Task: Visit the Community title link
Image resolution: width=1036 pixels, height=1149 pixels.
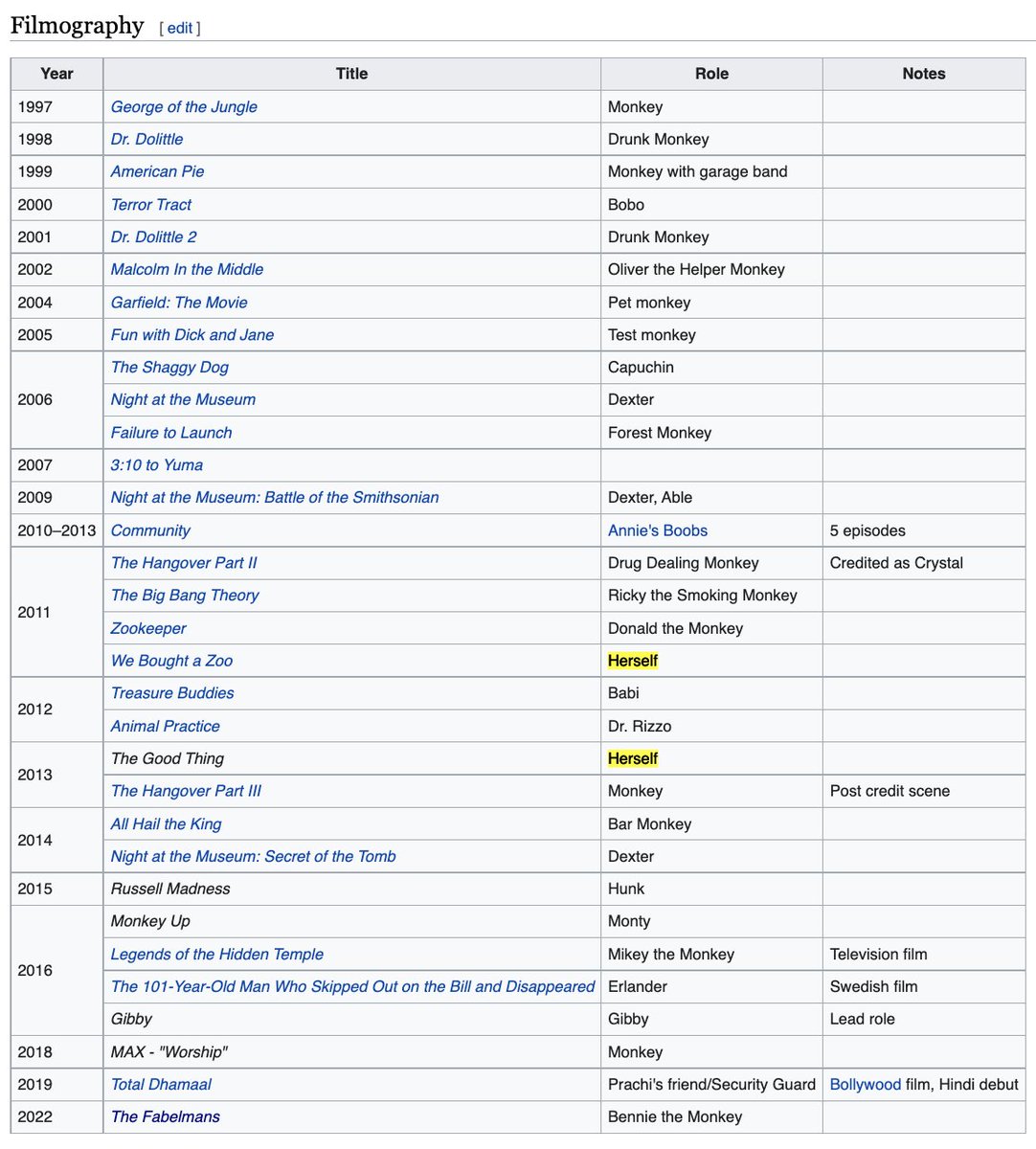Action: (x=150, y=530)
